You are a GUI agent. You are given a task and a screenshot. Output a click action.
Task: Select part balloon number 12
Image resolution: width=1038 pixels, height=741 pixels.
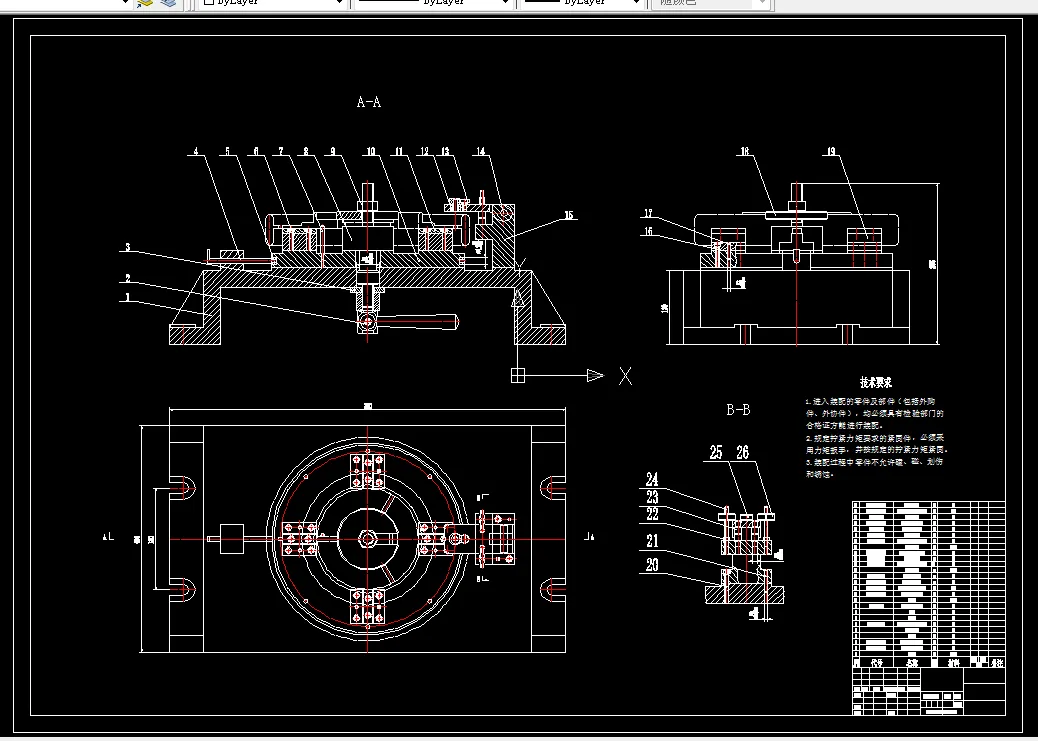(x=425, y=151)
